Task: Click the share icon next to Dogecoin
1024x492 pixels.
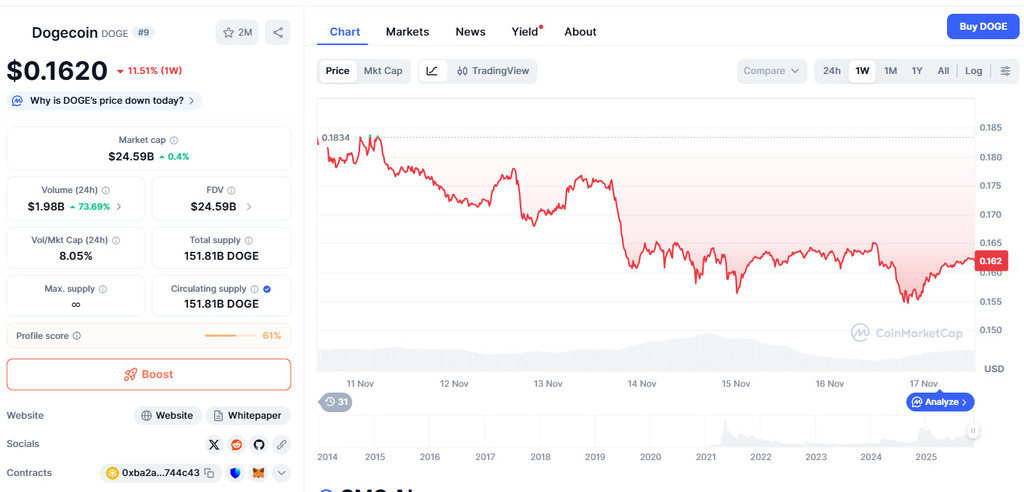Action: [278, 32]
